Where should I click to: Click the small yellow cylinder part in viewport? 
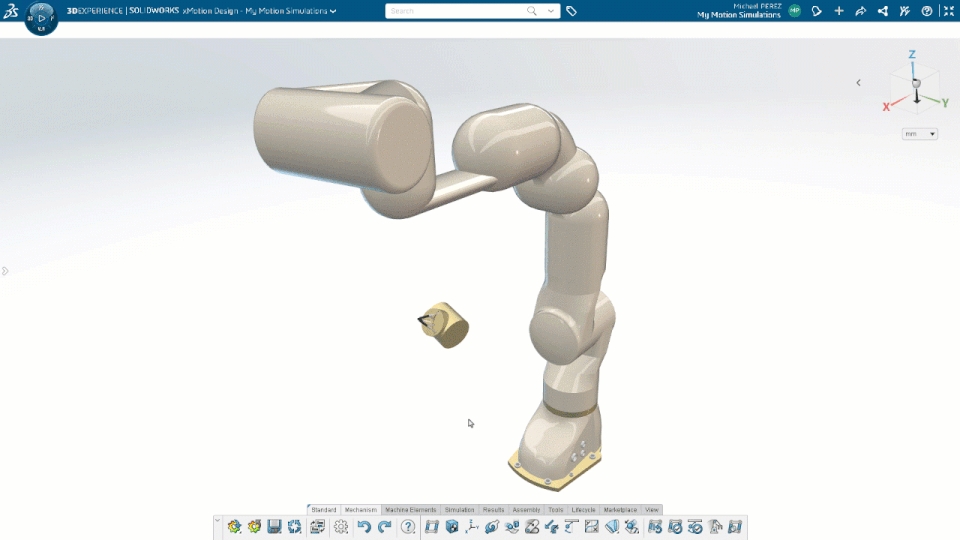[x=445, y=325]
